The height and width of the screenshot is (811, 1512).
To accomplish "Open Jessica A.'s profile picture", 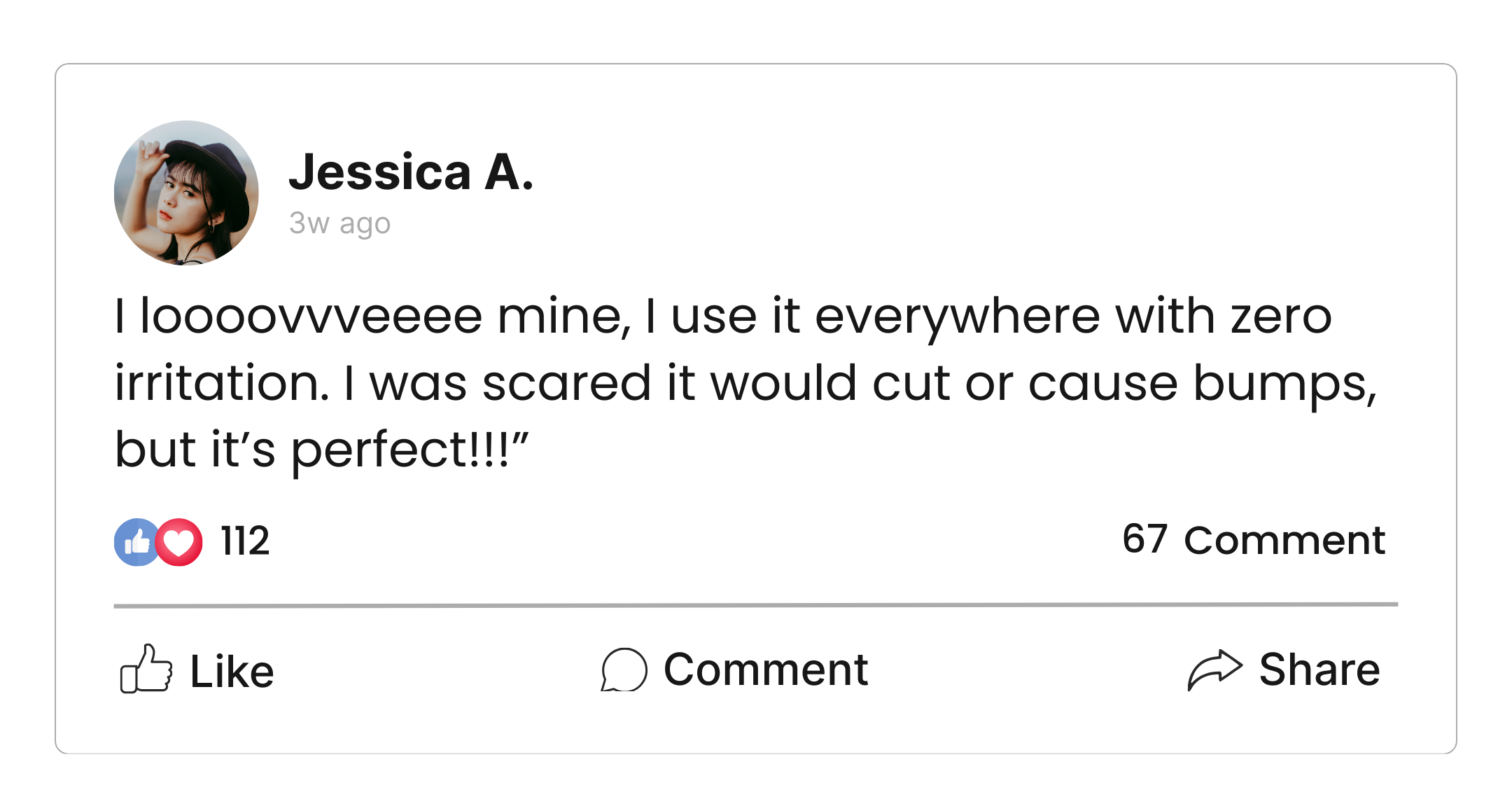I will click(186, 193).
